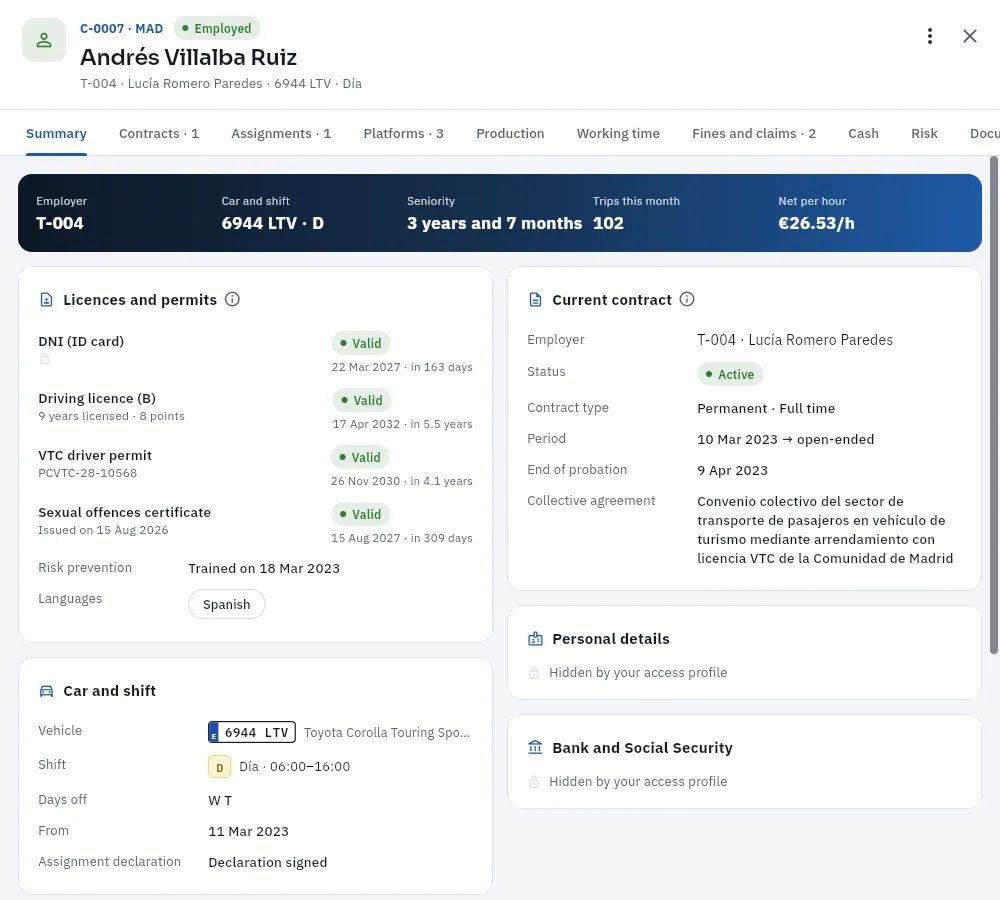Click the Valid badge for DNI (ID card)
1000x900 pixels.
coord(360,343)
